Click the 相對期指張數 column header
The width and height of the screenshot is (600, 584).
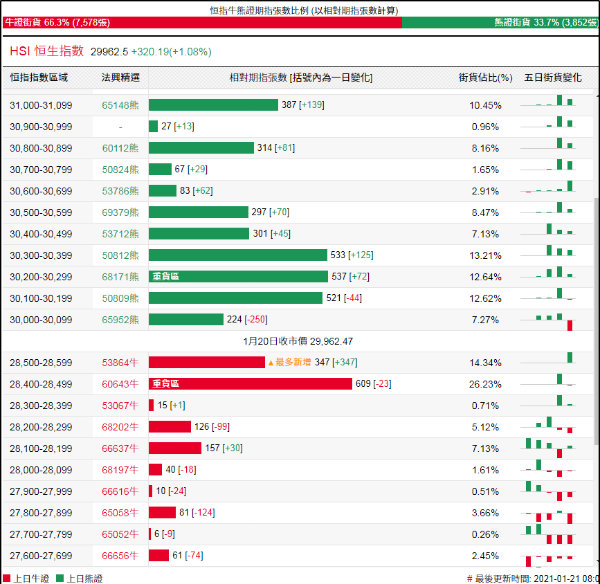[x=301, y=78]
